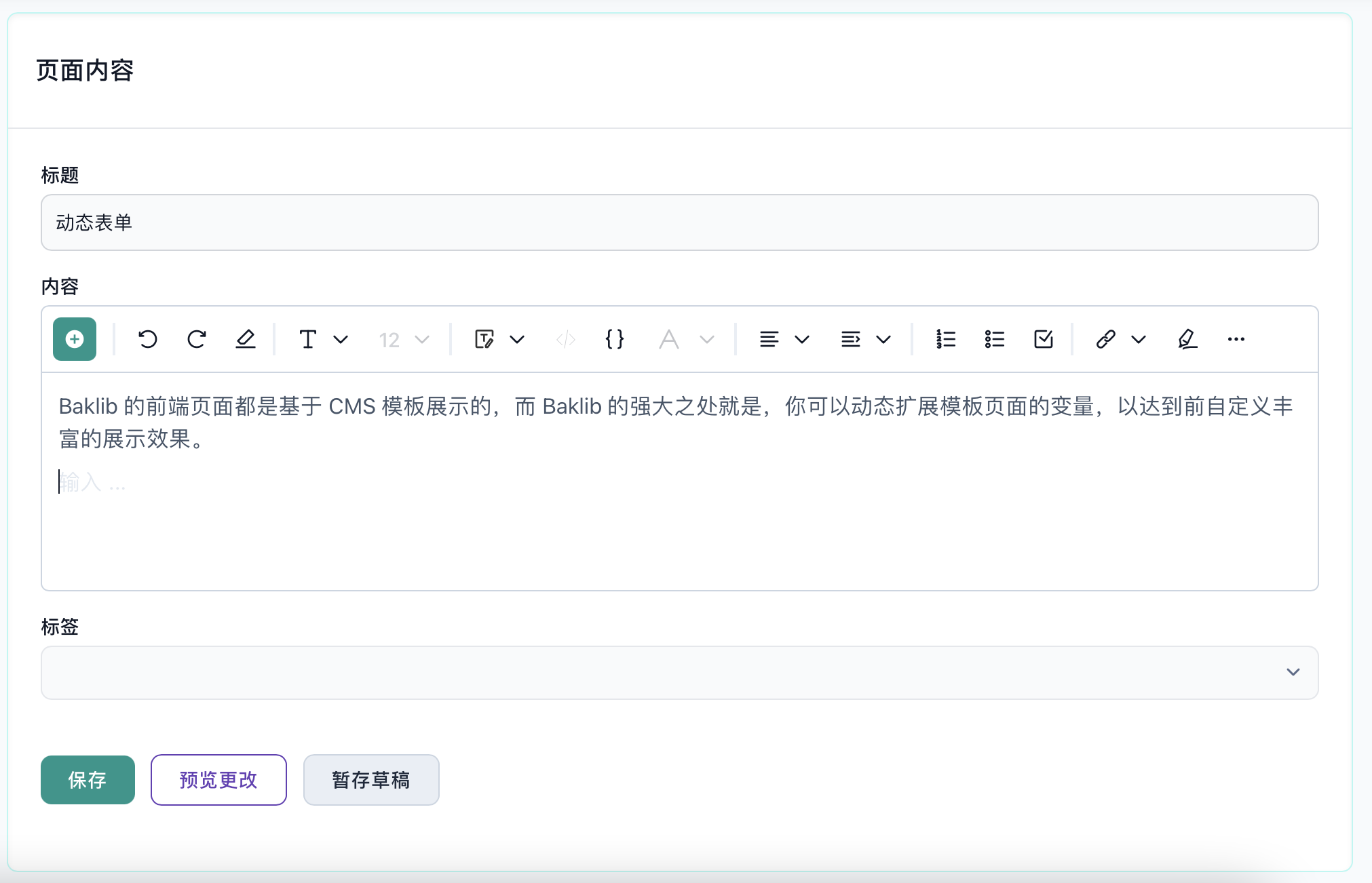Click the clear formatting eraser icon
1372x883 pixels.
[x=245, y=339]
